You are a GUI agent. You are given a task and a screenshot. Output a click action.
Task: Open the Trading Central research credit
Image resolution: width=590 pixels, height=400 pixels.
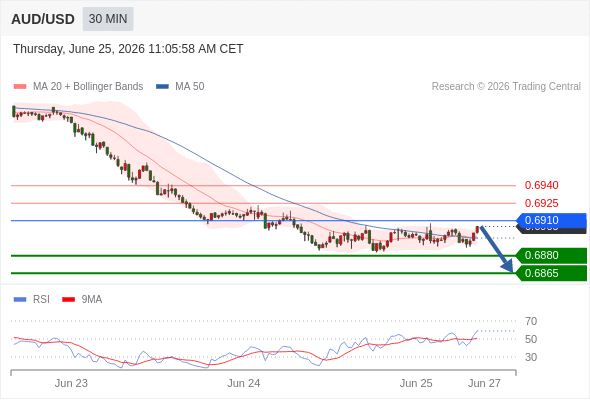[x=506, y=87]
